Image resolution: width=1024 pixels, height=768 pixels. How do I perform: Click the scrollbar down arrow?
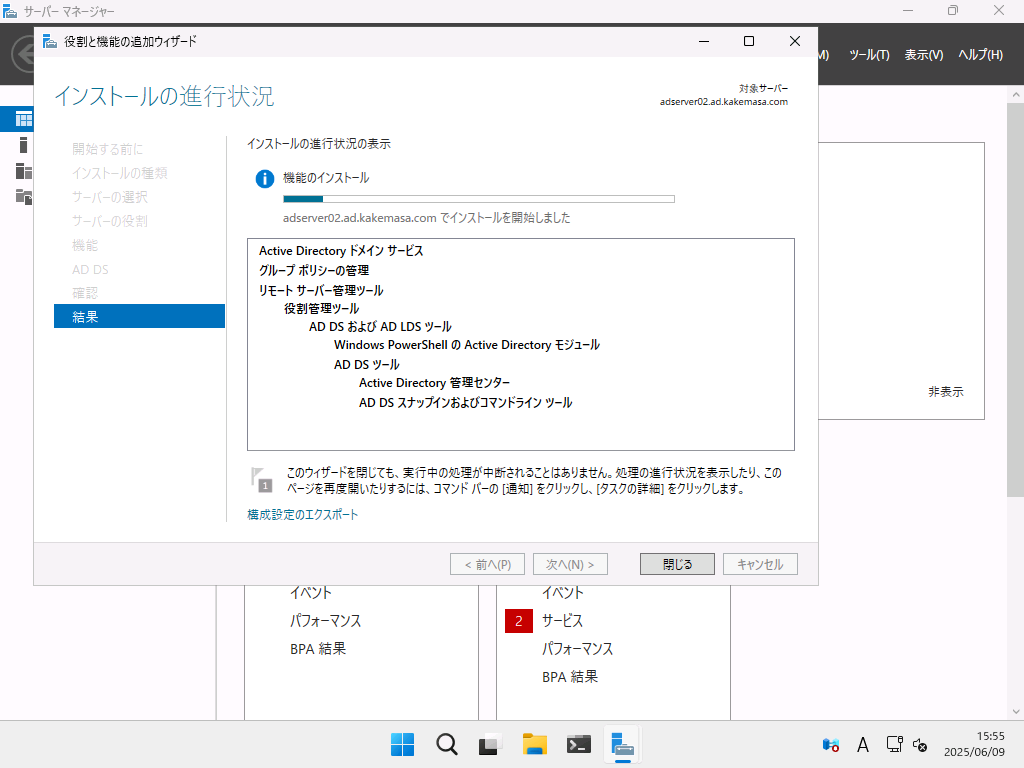coord(1016,712)
